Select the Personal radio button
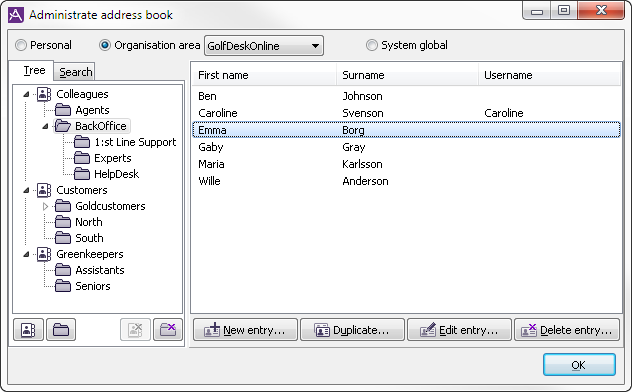Screen dimensions: 632x392 tap(21, 45)
